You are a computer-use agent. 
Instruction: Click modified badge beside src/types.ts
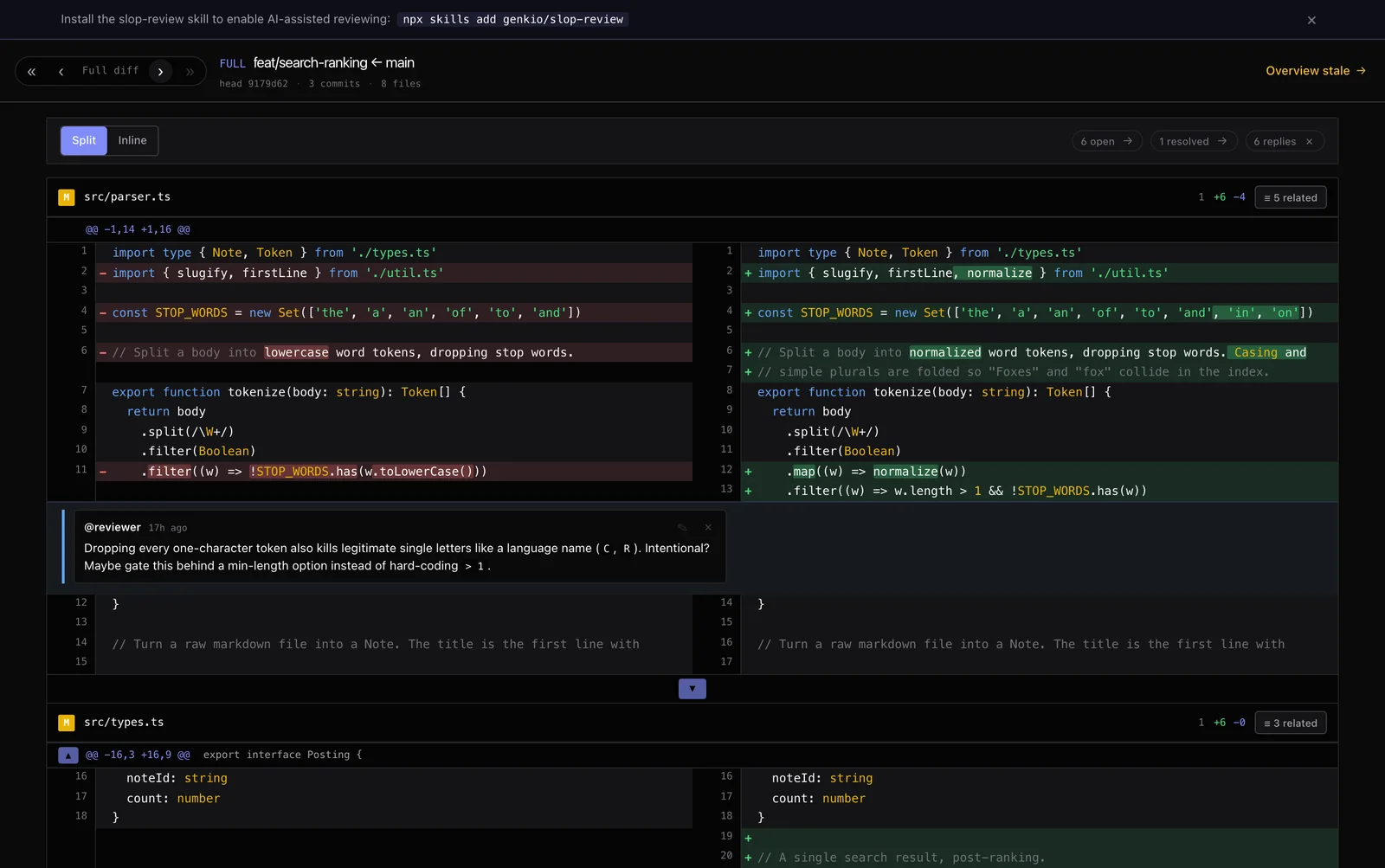point(66,723)
